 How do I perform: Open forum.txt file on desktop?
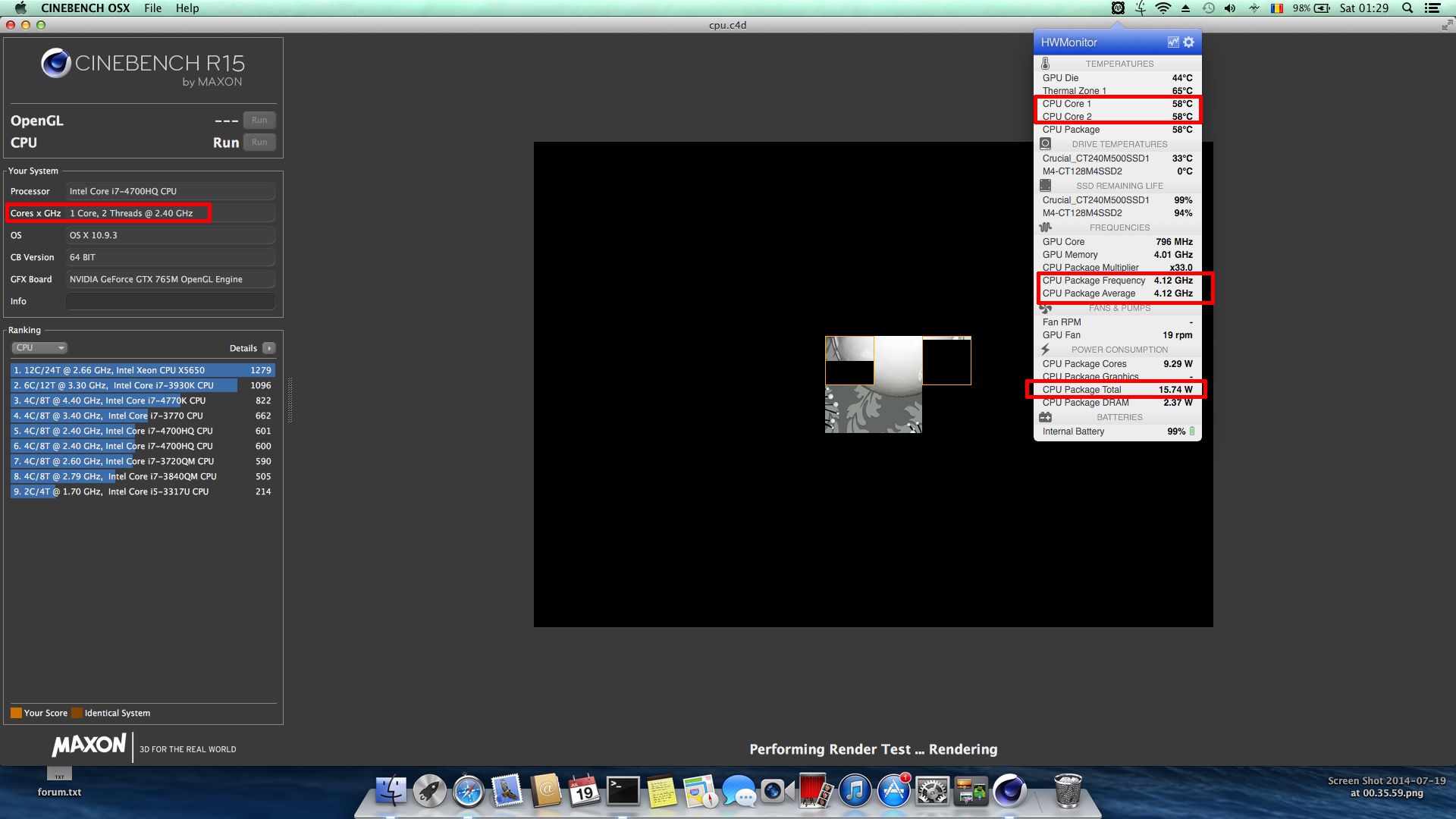coord(59,783)
